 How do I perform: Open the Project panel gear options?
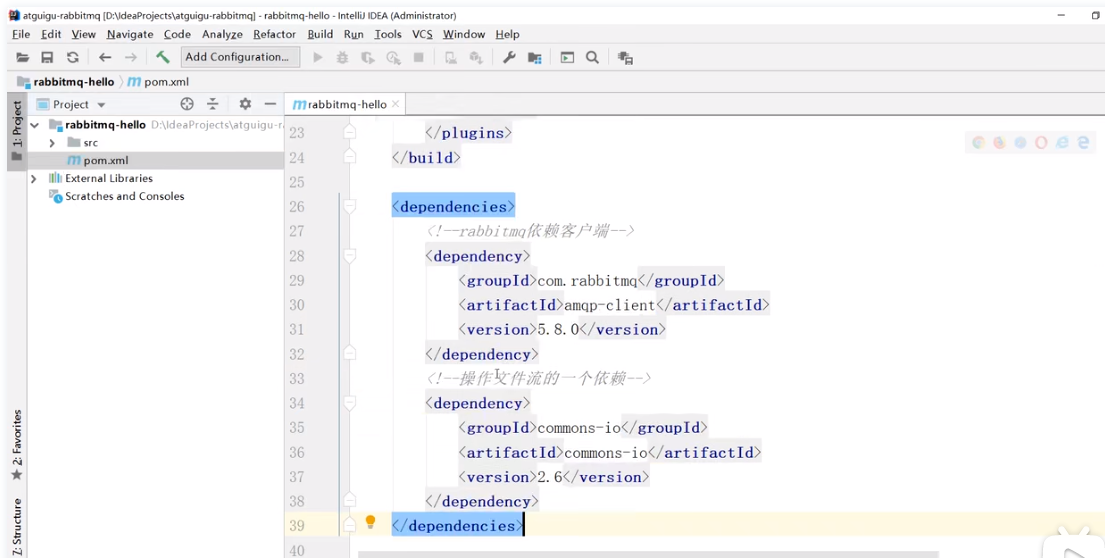pyautogui.click(x=245, y=104)
